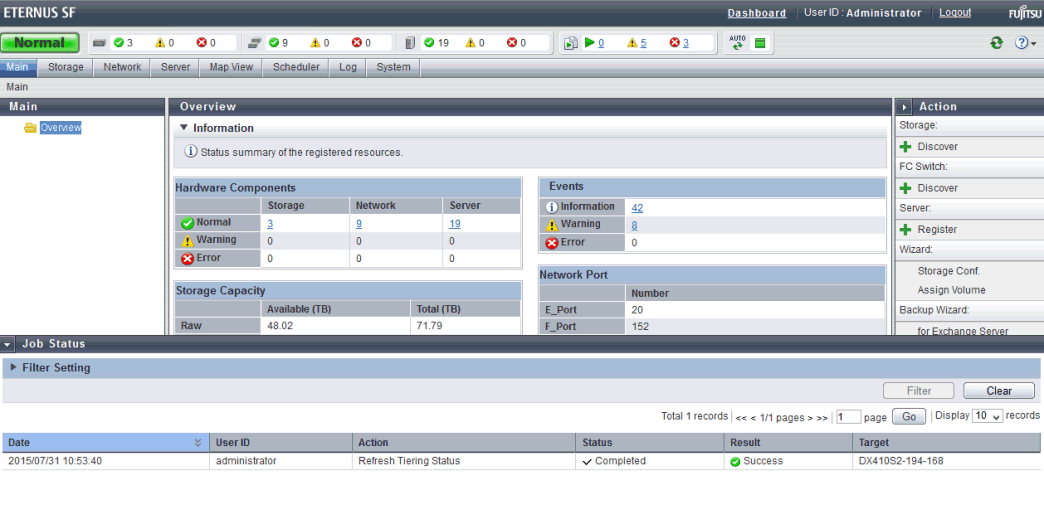Click the job status icon in status bar
The width and height of the screenshot is (1044, 529).
tap(571, 43)
